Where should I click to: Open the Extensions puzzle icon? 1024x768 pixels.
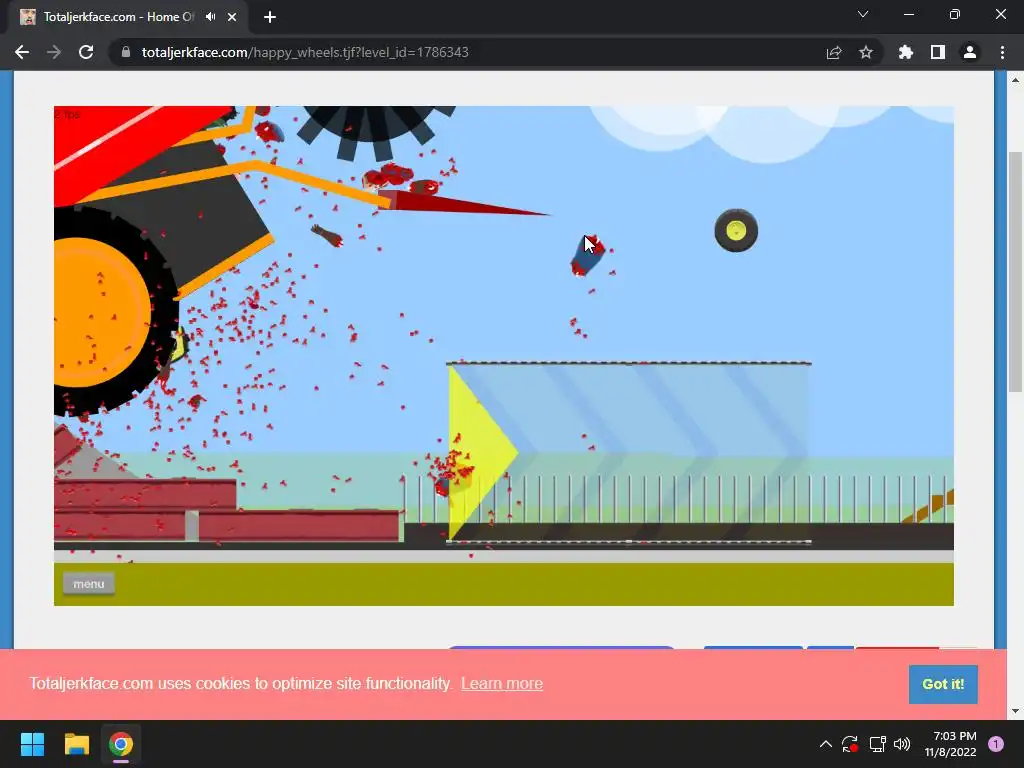pos(905,52)
